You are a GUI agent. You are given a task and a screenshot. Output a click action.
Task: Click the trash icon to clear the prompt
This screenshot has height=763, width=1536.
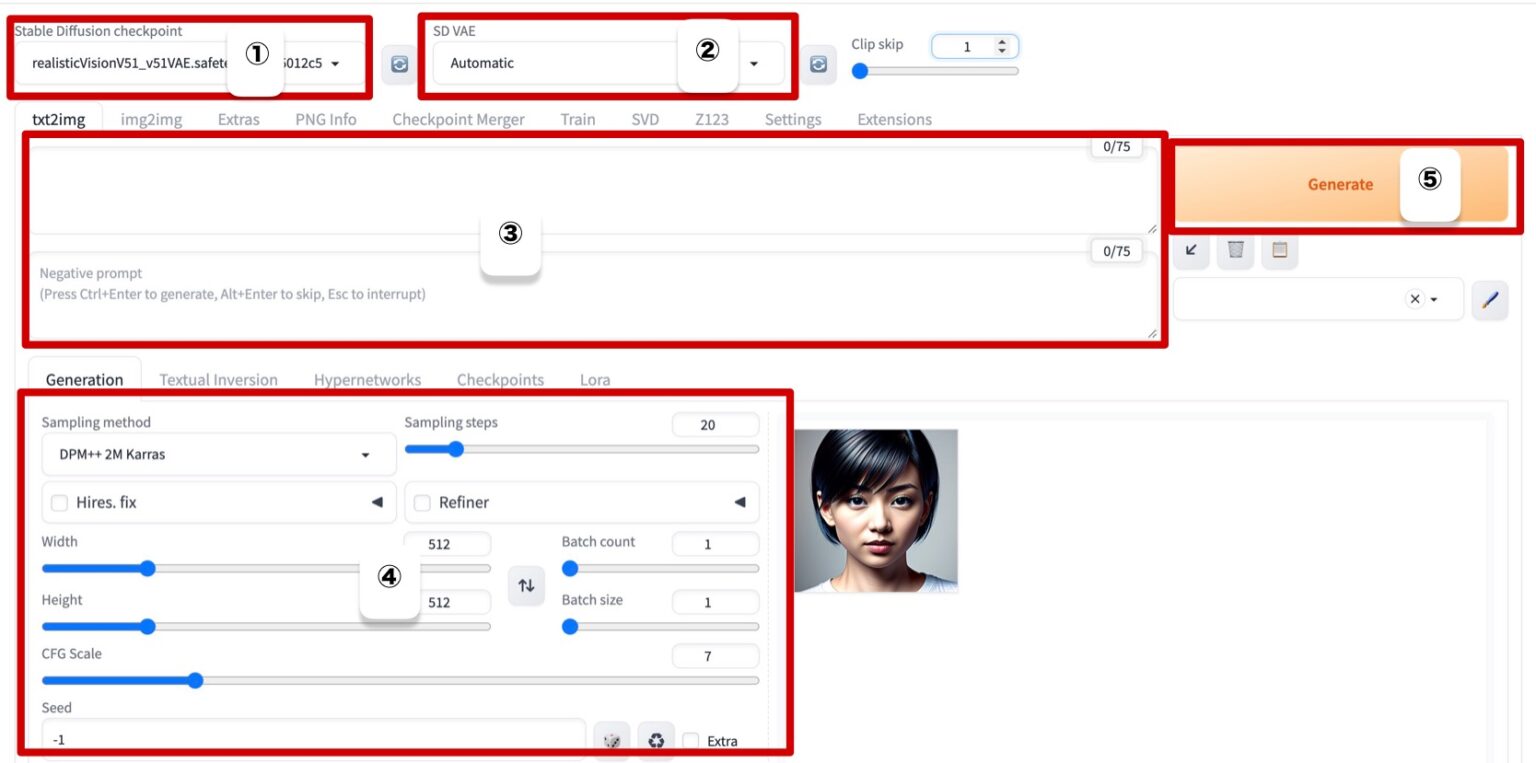pos(1235,251)
